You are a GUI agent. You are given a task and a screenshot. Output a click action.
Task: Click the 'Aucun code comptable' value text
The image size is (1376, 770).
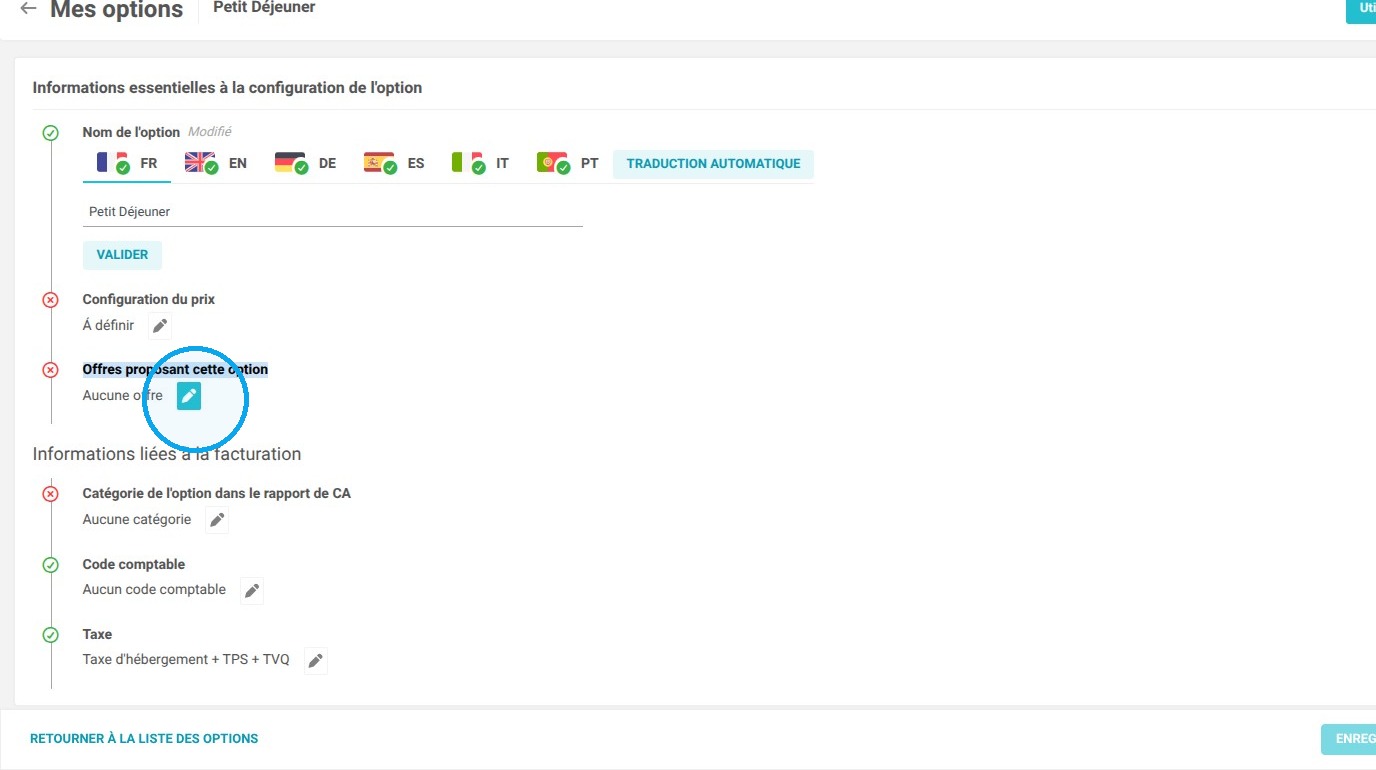154,590
